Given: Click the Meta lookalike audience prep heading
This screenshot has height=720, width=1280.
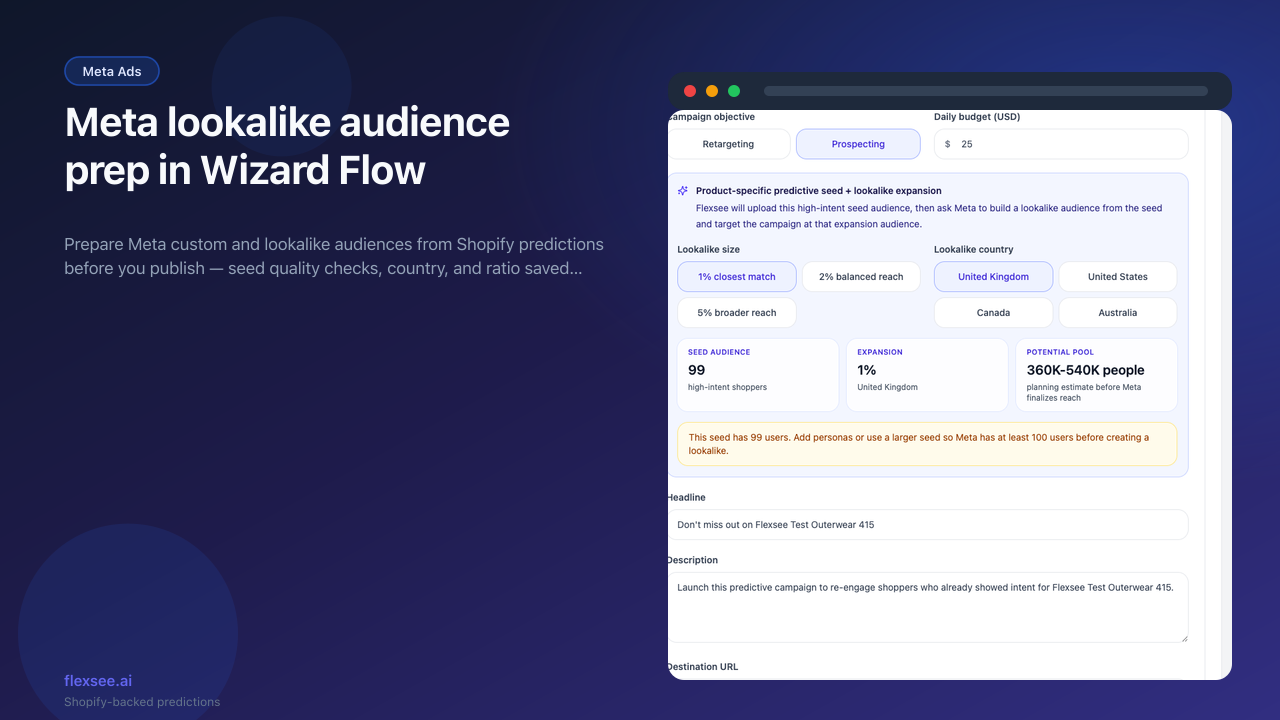Looking at the screenshot, I should click(x=288, y=147).
